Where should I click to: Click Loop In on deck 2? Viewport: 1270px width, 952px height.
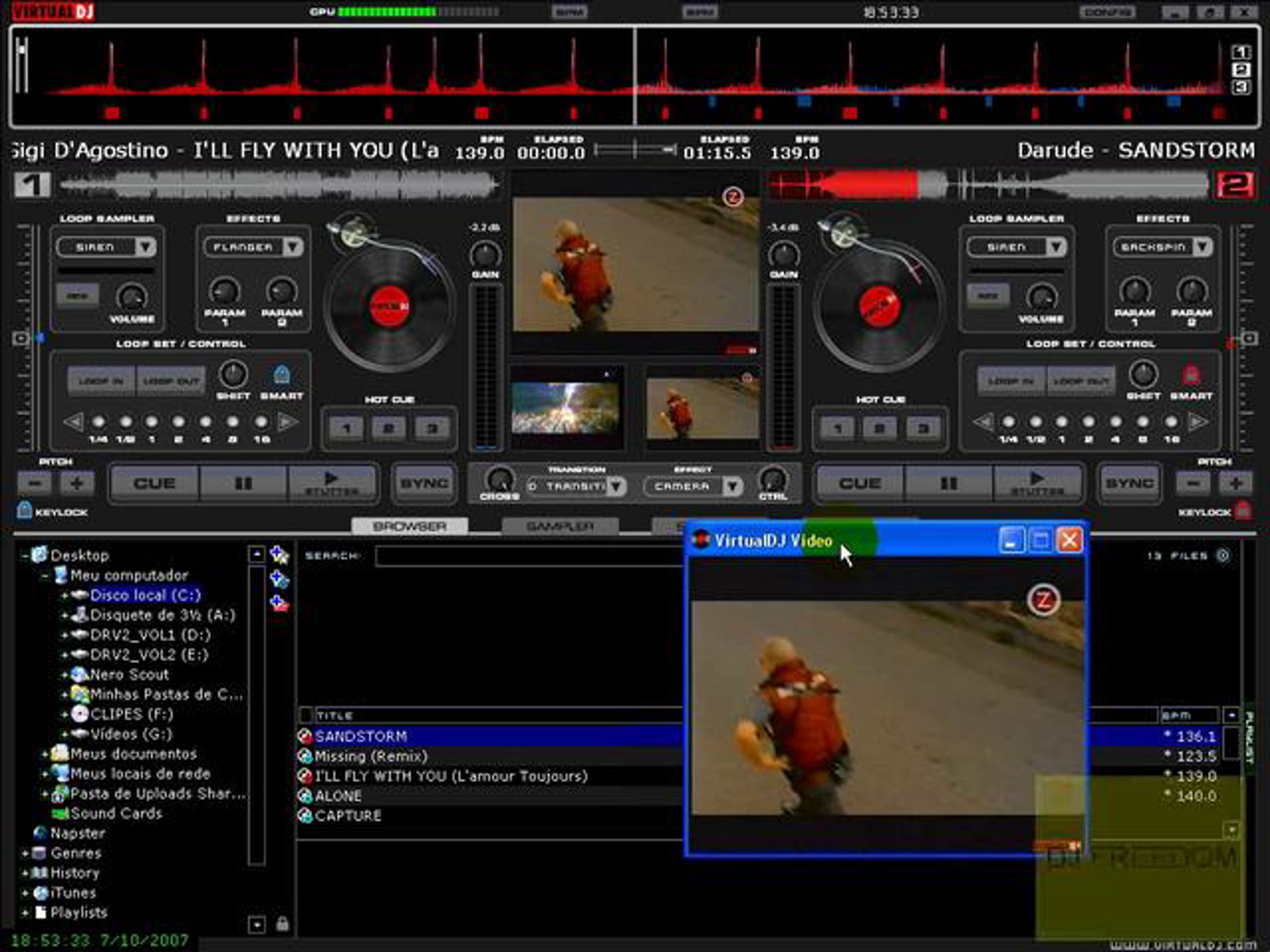click(1012, 380)
